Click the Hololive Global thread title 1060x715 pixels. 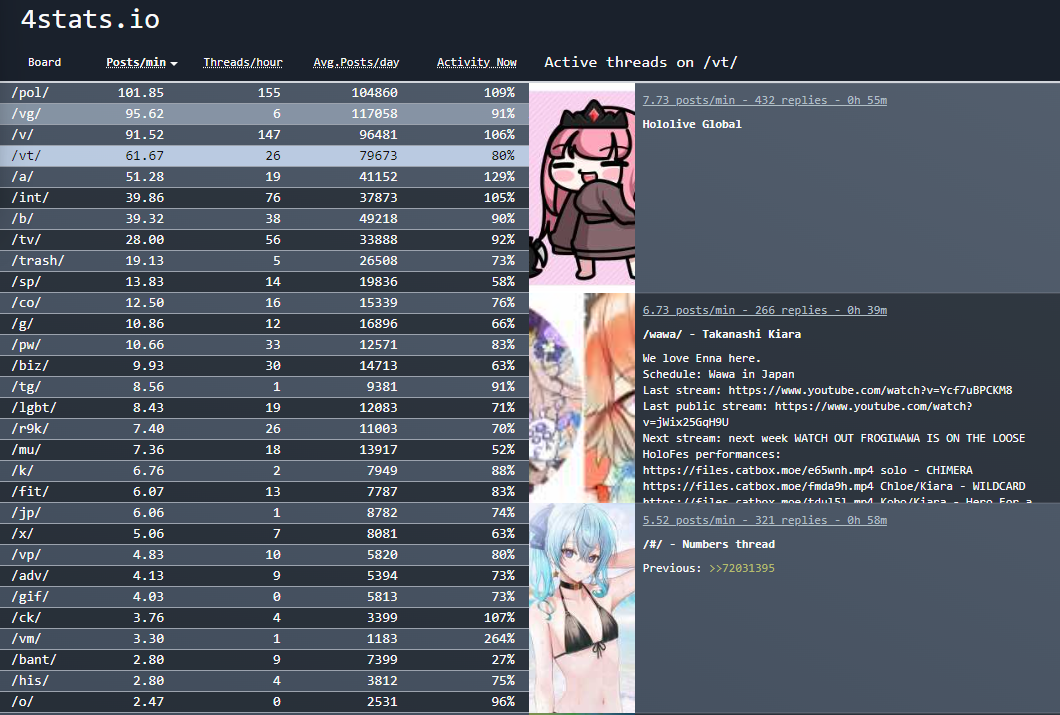click(692, 124)
